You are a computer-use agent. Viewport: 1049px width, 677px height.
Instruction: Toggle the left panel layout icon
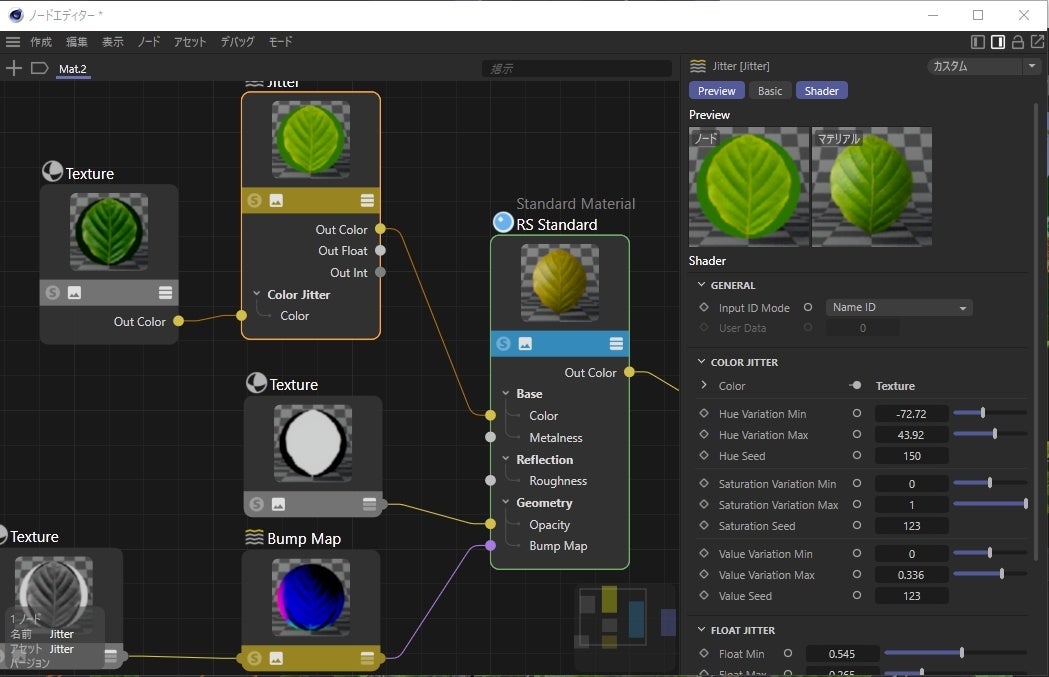(978, 42)
